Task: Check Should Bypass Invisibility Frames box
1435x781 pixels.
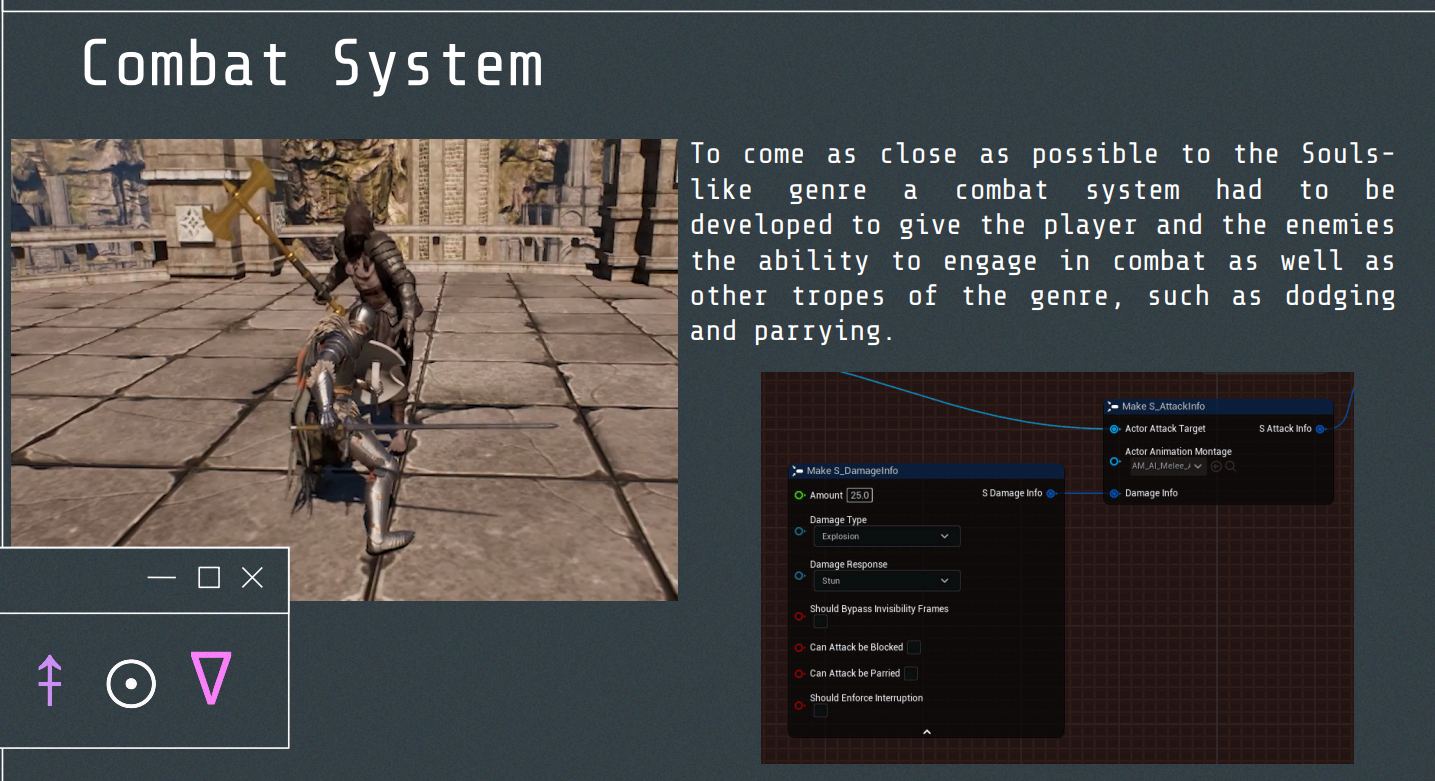Action: pos(821,622)
